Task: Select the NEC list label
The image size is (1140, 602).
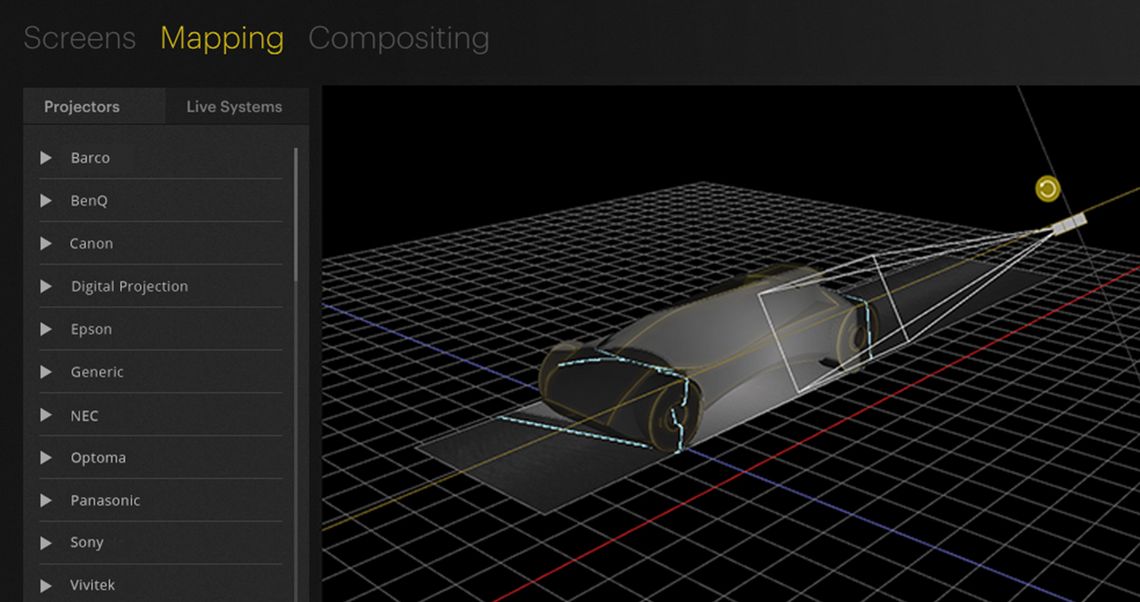Action: 84,416
